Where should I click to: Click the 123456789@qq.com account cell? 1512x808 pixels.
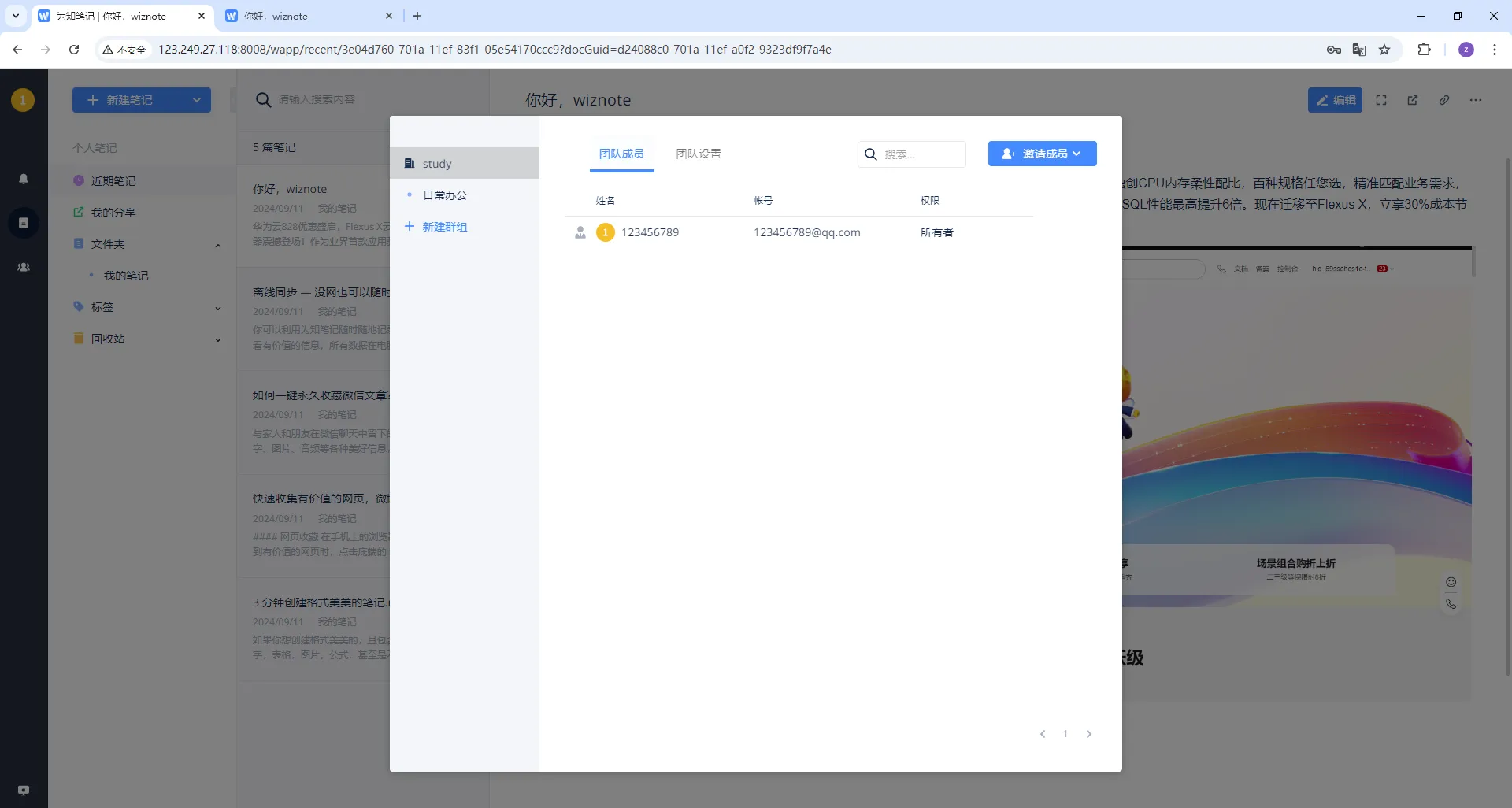pyautogui.click(x=806, y=232)
